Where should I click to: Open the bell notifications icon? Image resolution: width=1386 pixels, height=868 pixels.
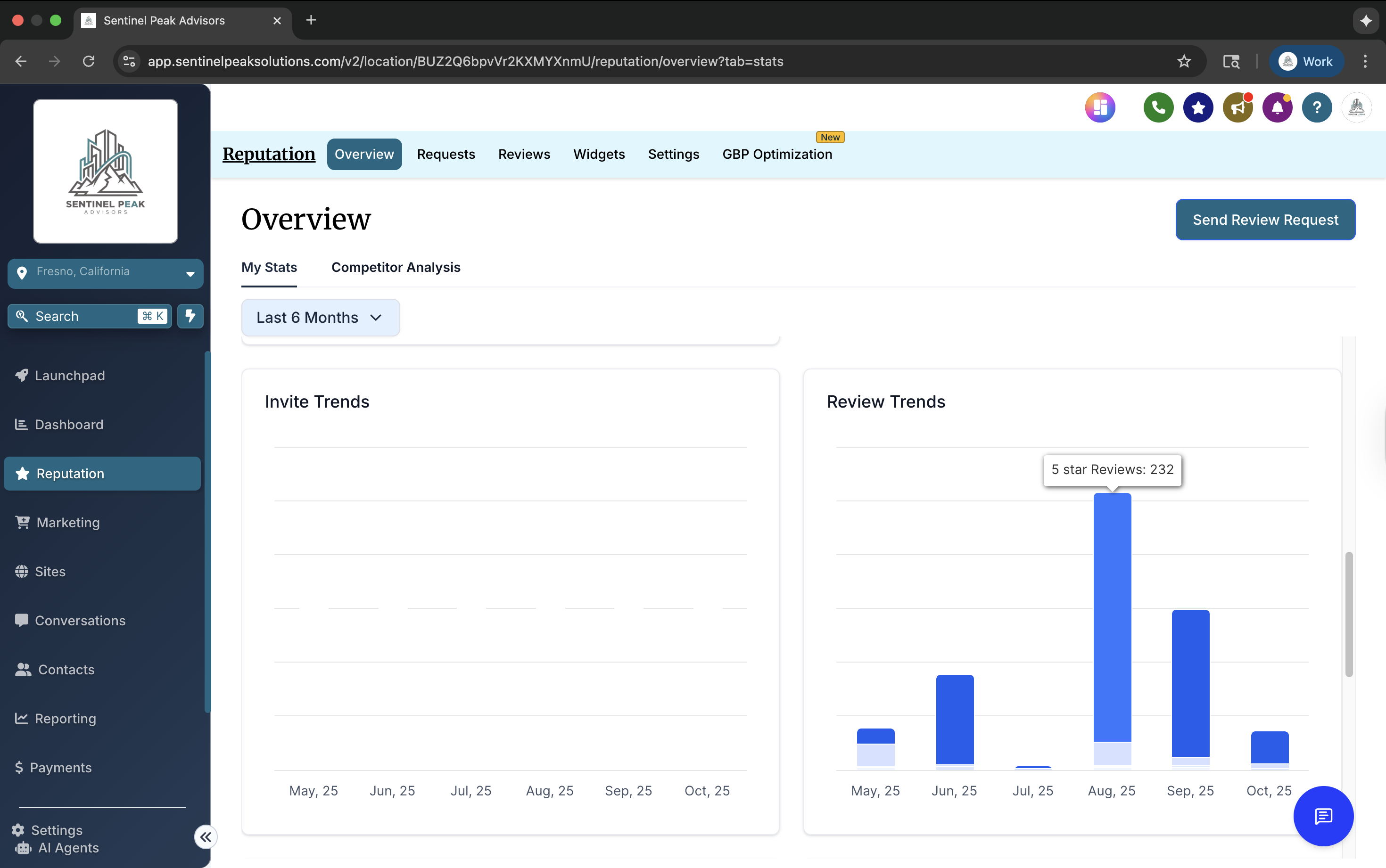[1277, 107]
